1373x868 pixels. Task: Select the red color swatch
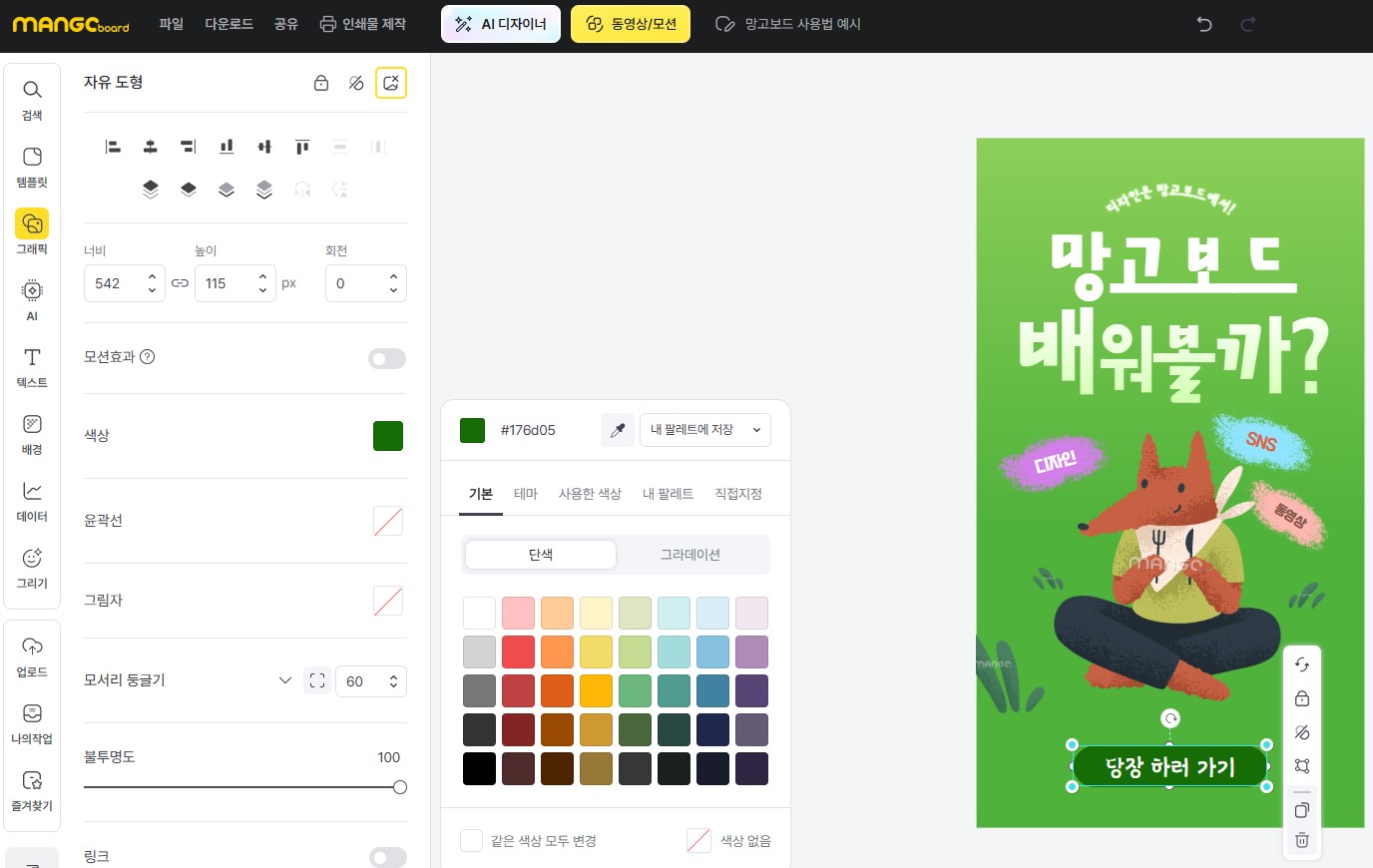pos(518,651)
